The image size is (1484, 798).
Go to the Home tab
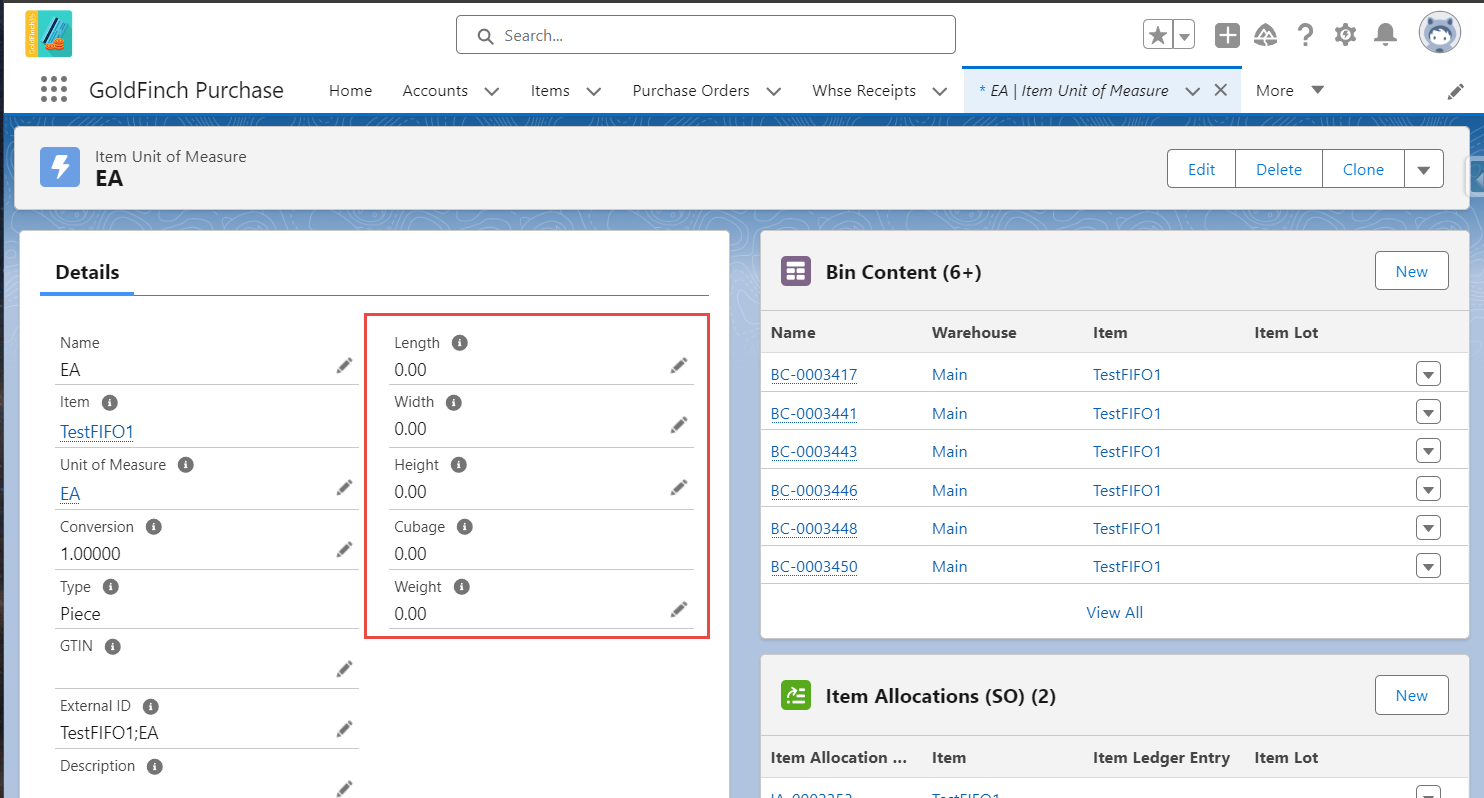pyautogui.click(x=350, y=90)
